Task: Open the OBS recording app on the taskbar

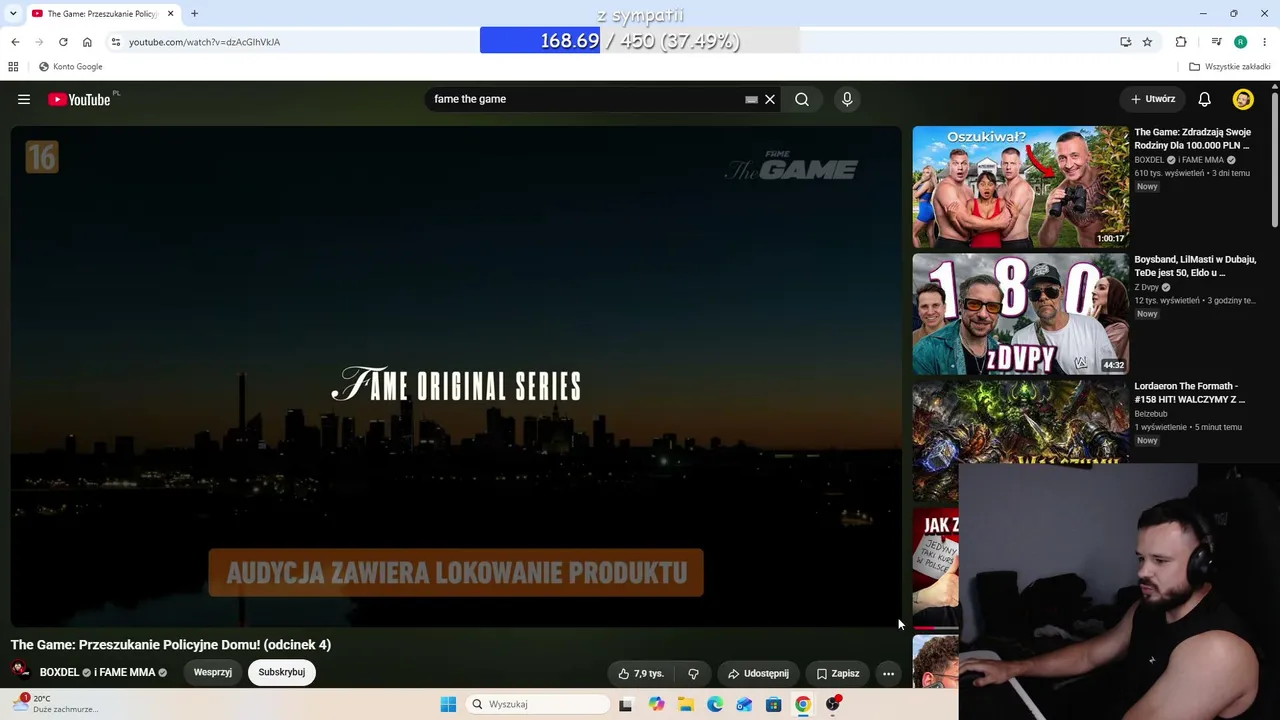Action: click(x=833, y=704)
